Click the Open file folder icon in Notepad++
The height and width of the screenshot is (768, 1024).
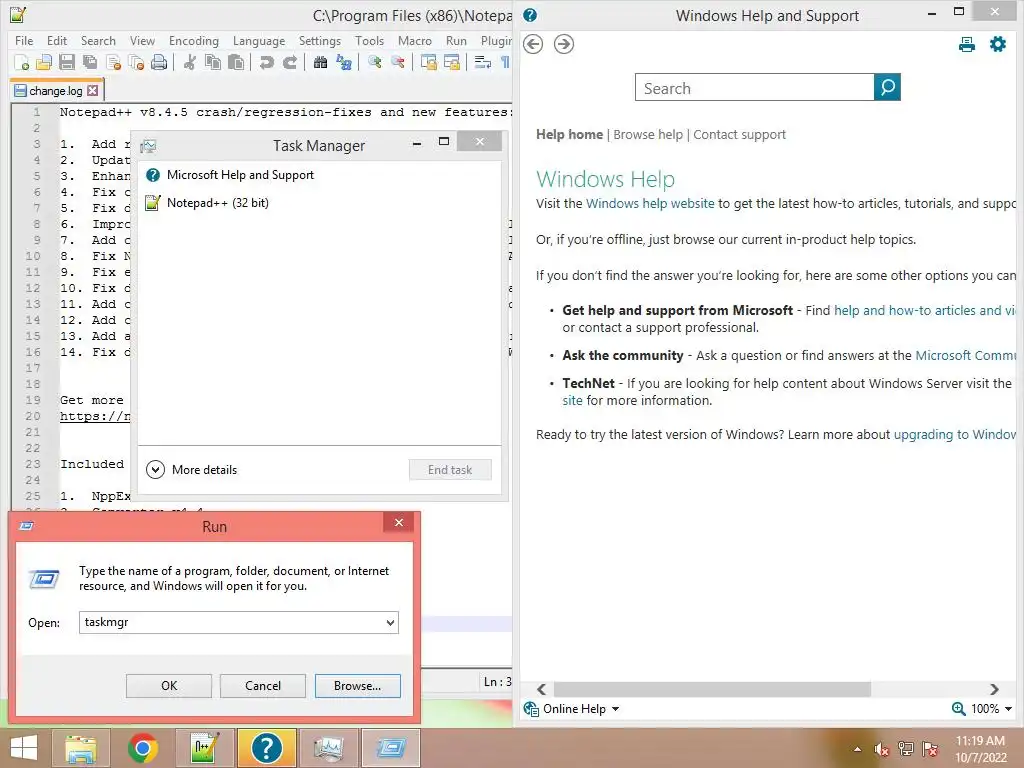coord(44,63)
